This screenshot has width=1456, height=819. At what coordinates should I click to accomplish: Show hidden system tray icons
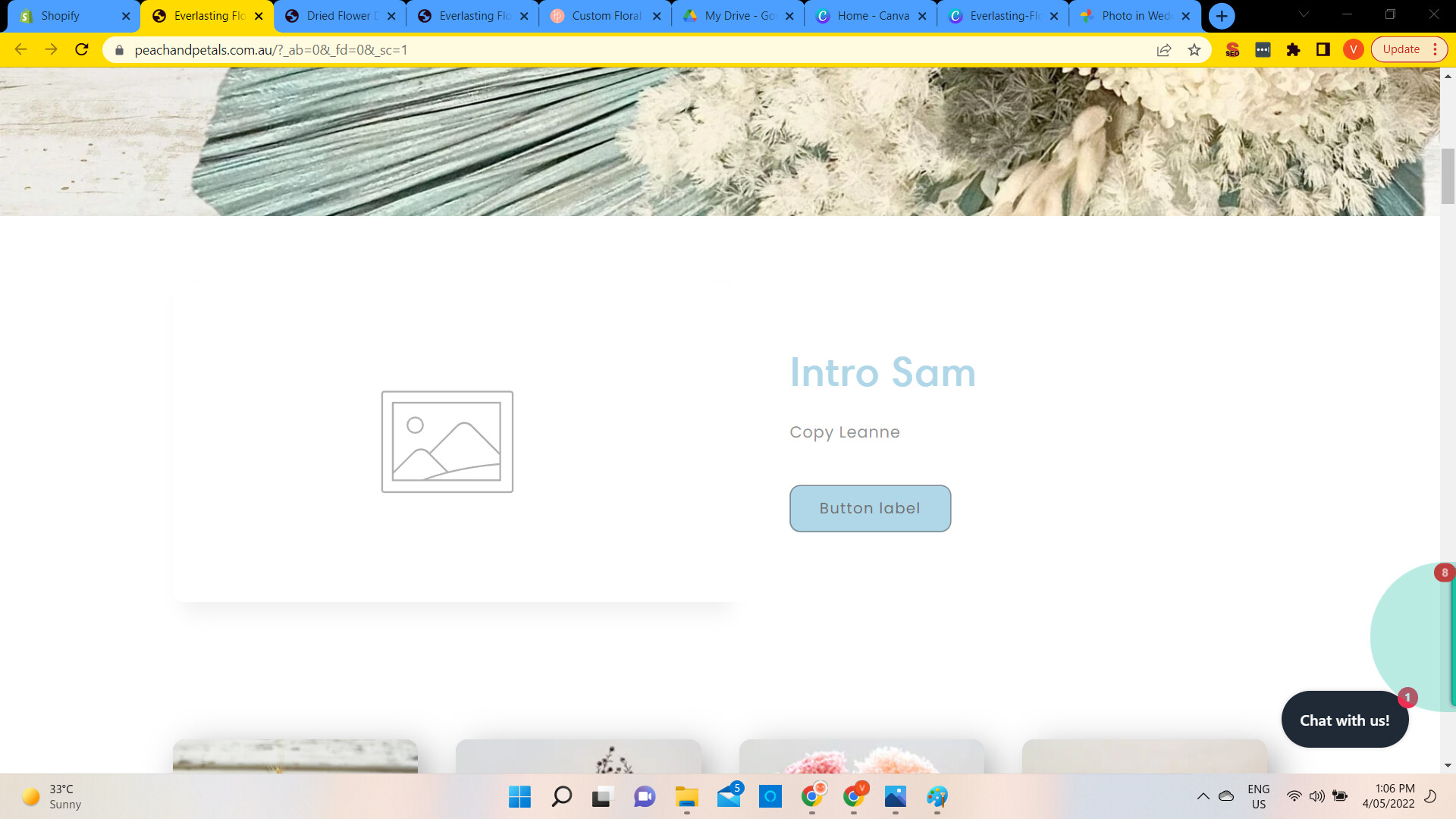1203,796
